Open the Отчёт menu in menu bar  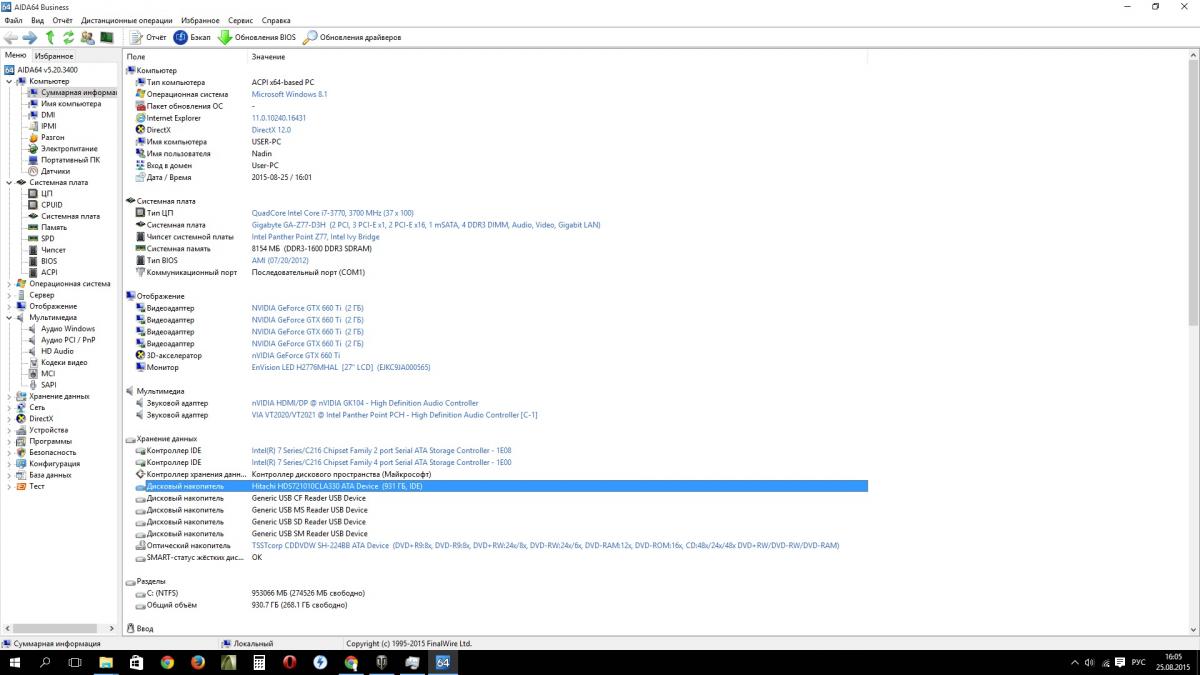point(62,20)
